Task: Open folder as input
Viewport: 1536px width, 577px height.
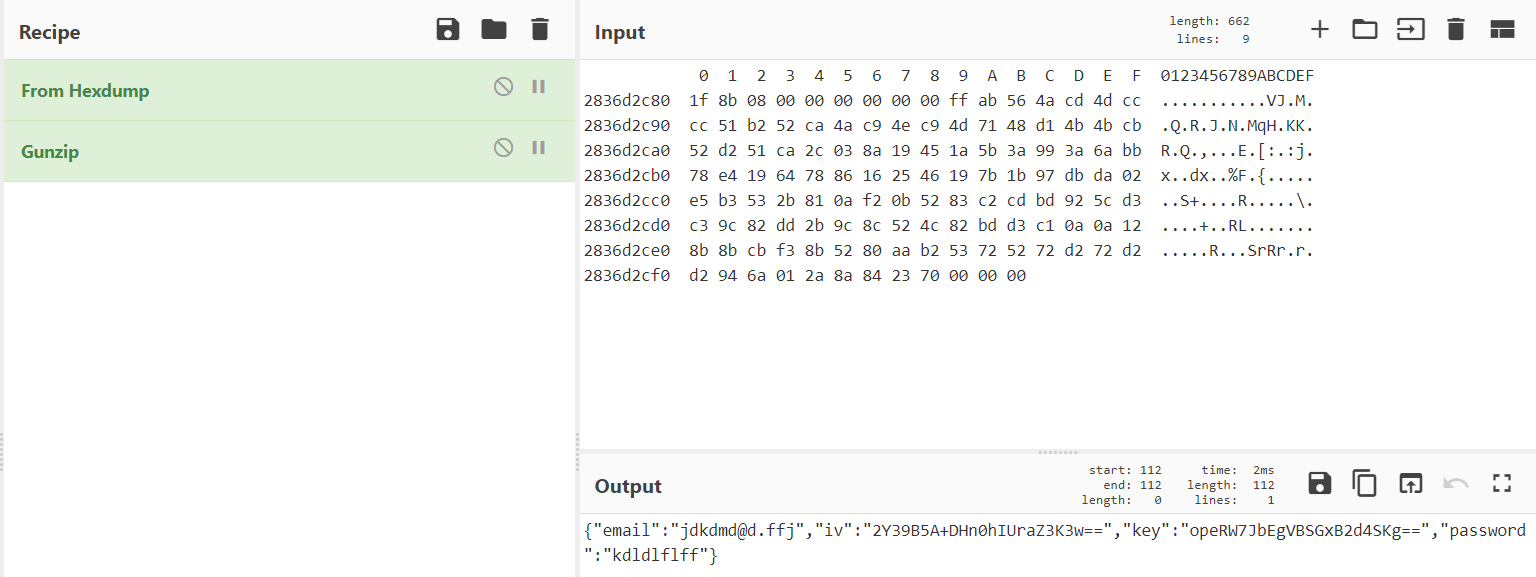Action: (1365, 30)
